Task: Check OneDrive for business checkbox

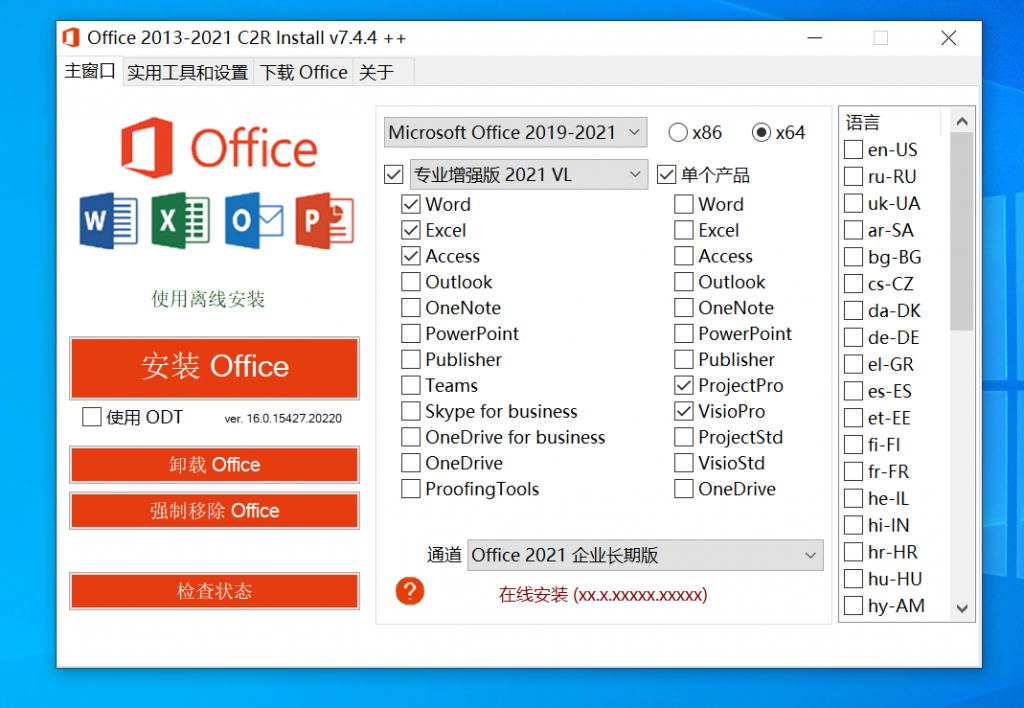Action: (x=411, y=437)
